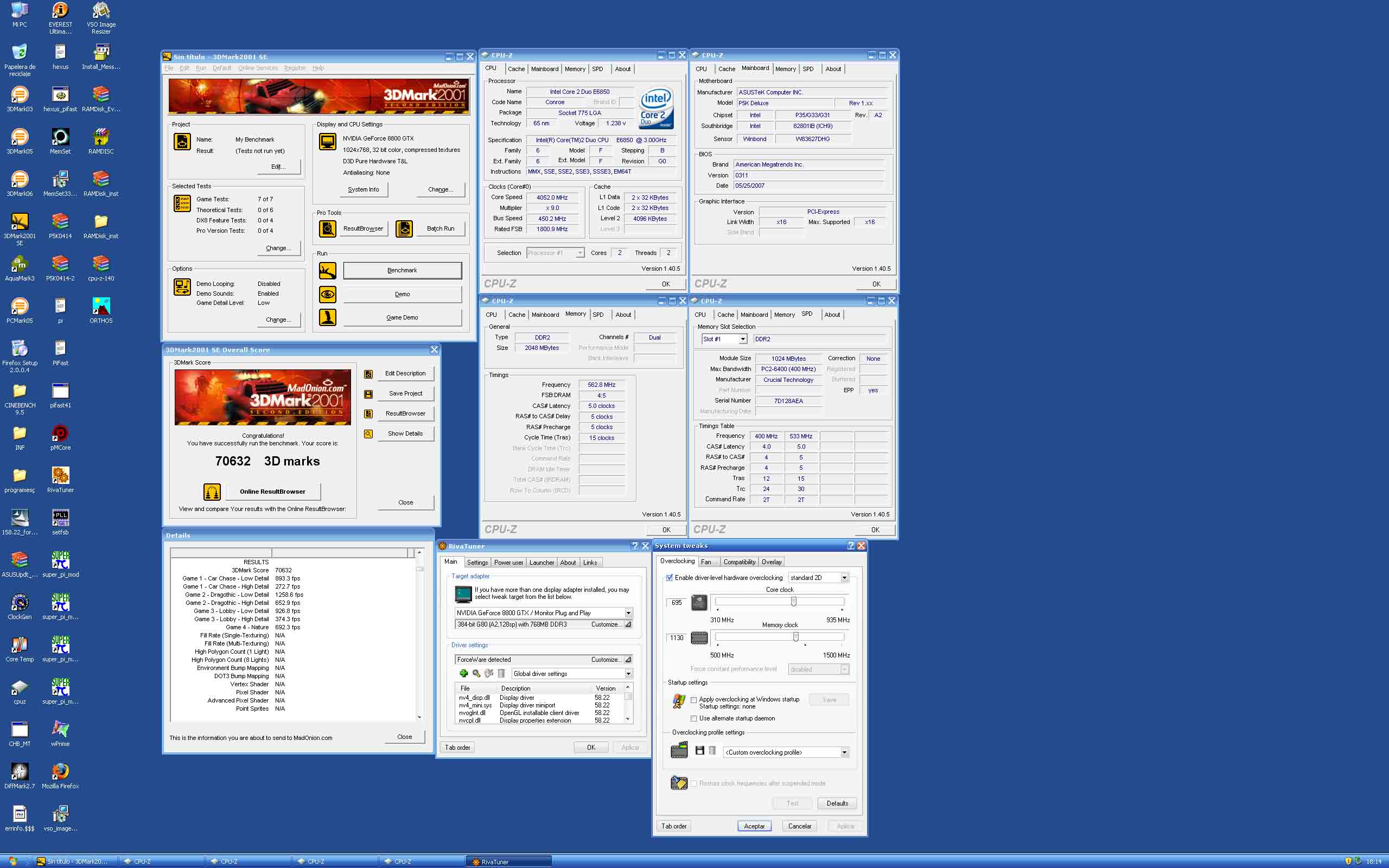Click Customize arrow beside 384-bit G80 adapter info

coord(628,624)
